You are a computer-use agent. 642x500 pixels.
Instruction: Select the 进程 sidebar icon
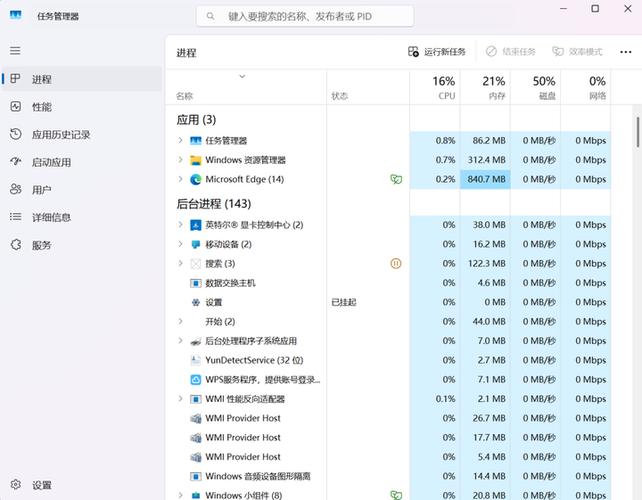[16, 79]
